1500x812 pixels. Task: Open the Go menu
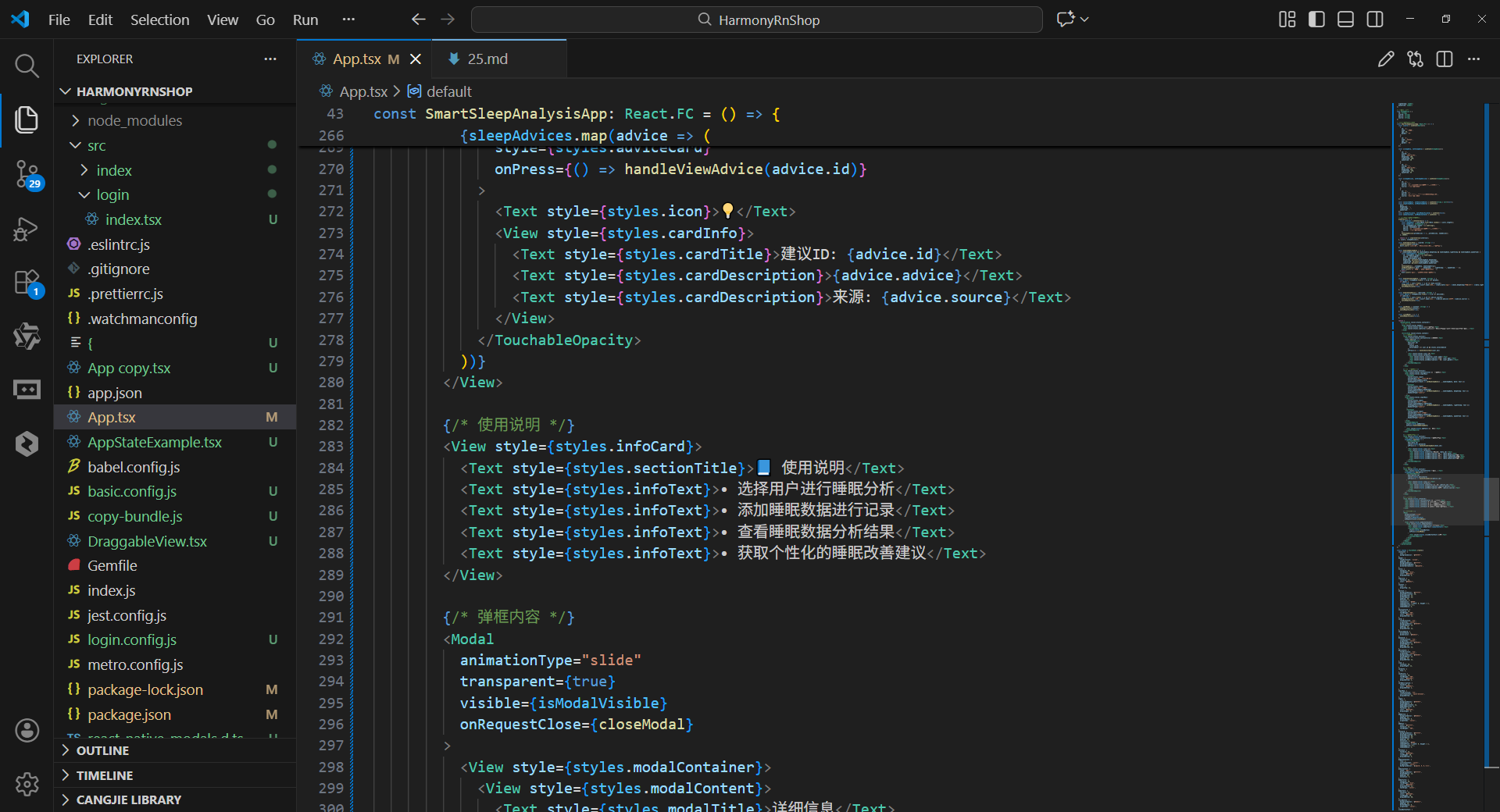coord(266,20)
